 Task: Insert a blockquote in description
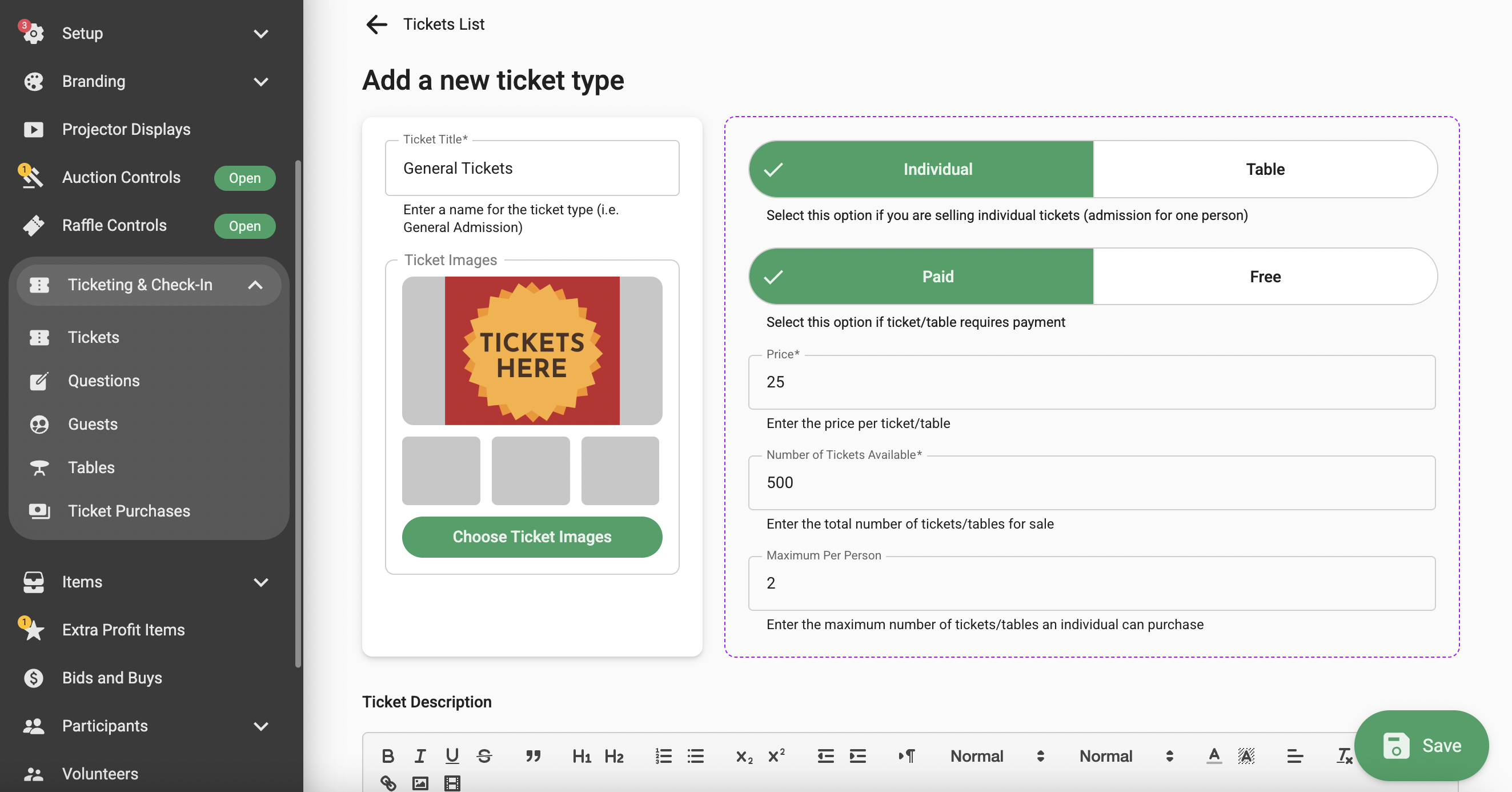[x=533, y=756]
